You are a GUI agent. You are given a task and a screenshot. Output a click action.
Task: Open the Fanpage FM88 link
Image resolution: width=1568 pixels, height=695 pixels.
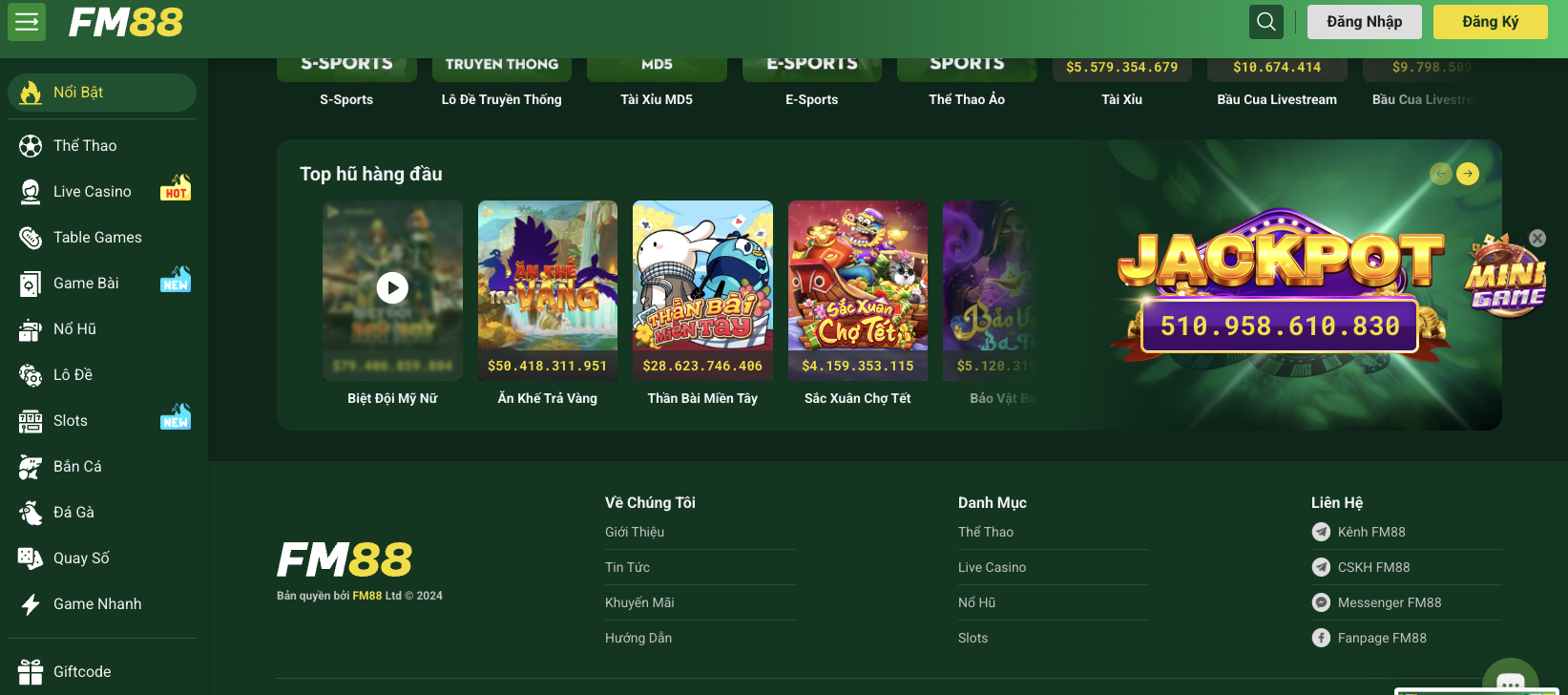click(x=1381, y=638)
